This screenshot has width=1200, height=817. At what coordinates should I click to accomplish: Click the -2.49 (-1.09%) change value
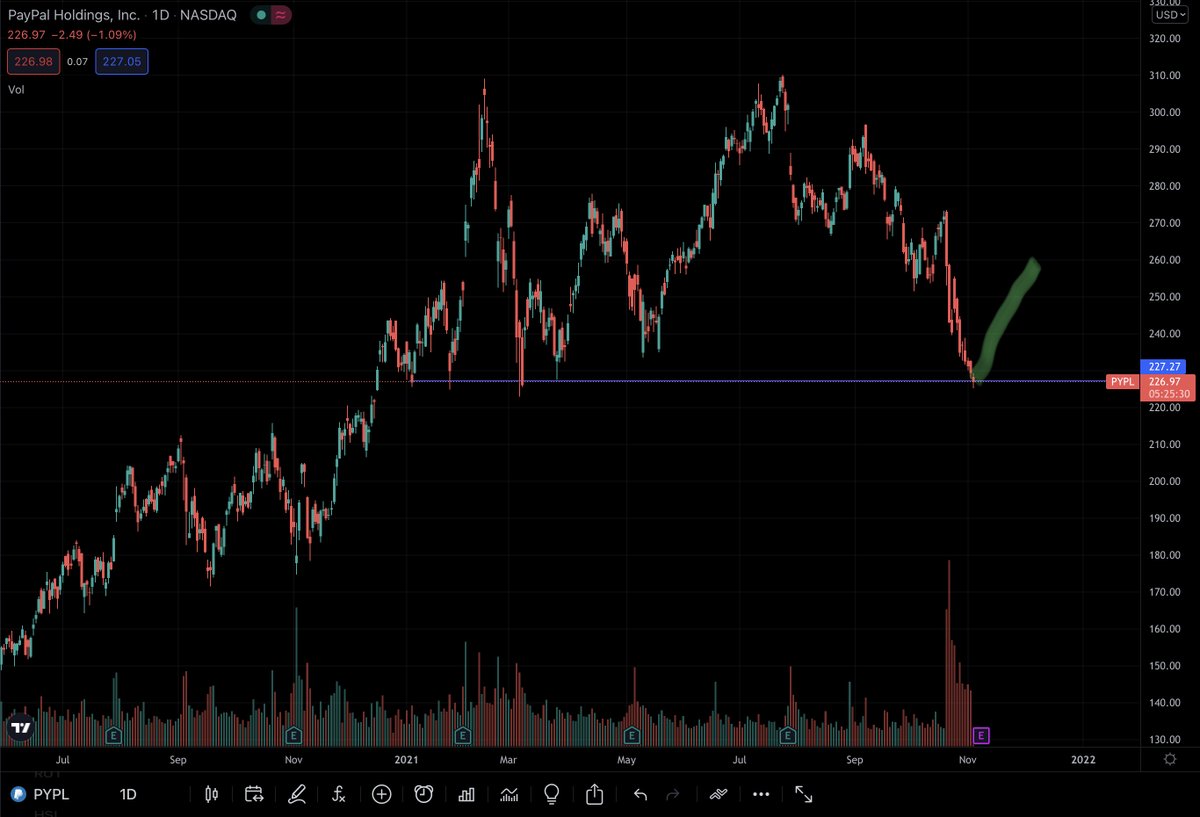(x=96, y=36)
